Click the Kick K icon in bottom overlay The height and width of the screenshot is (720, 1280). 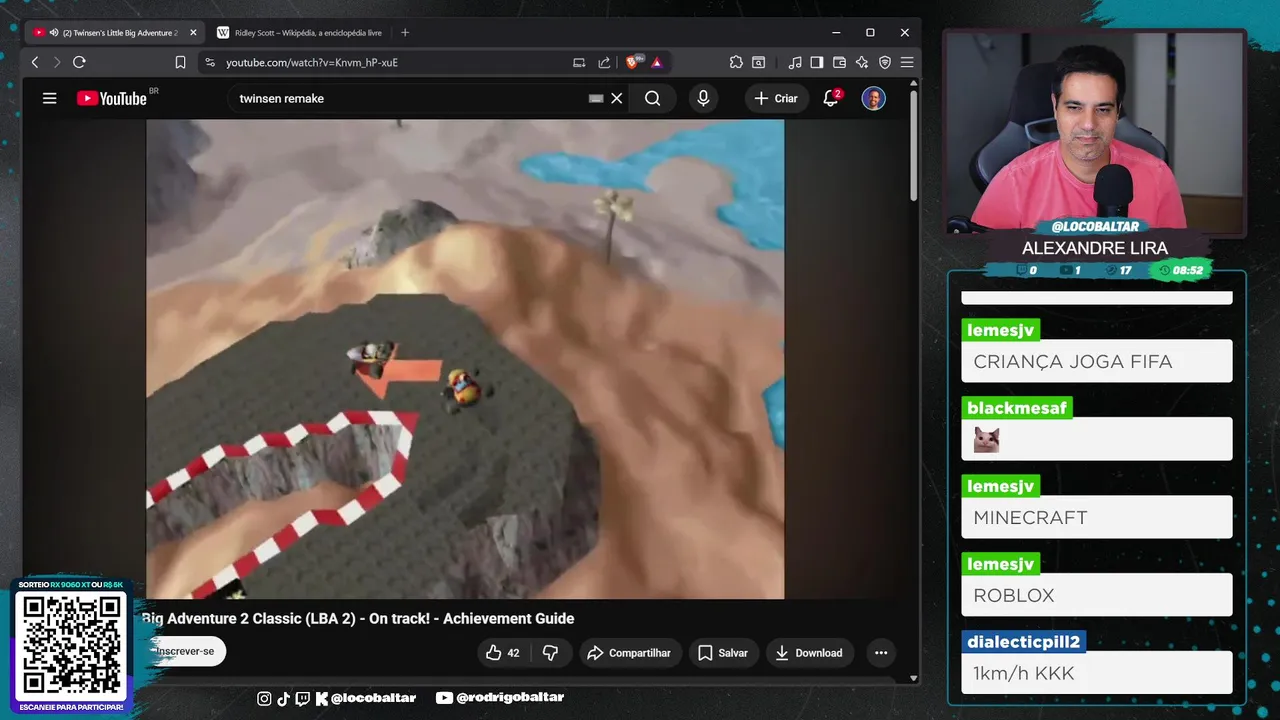click(x=322, y=698)
